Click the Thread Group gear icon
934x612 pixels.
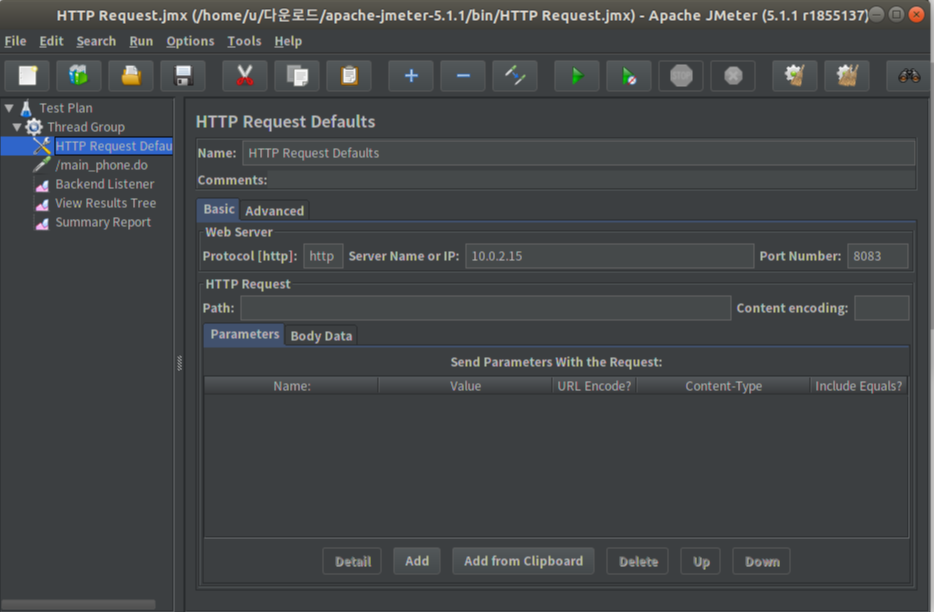click(x=34, y=127)
